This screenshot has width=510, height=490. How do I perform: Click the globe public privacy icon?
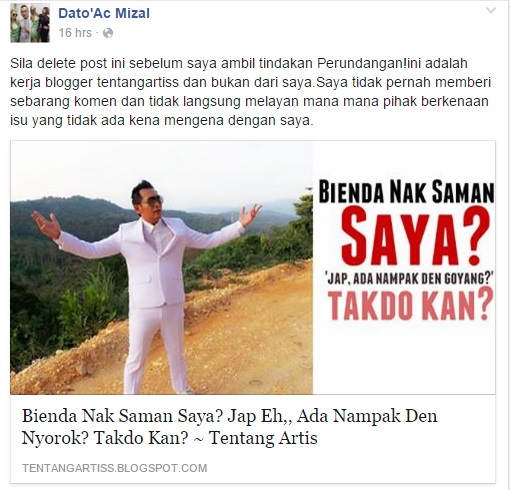108,33
